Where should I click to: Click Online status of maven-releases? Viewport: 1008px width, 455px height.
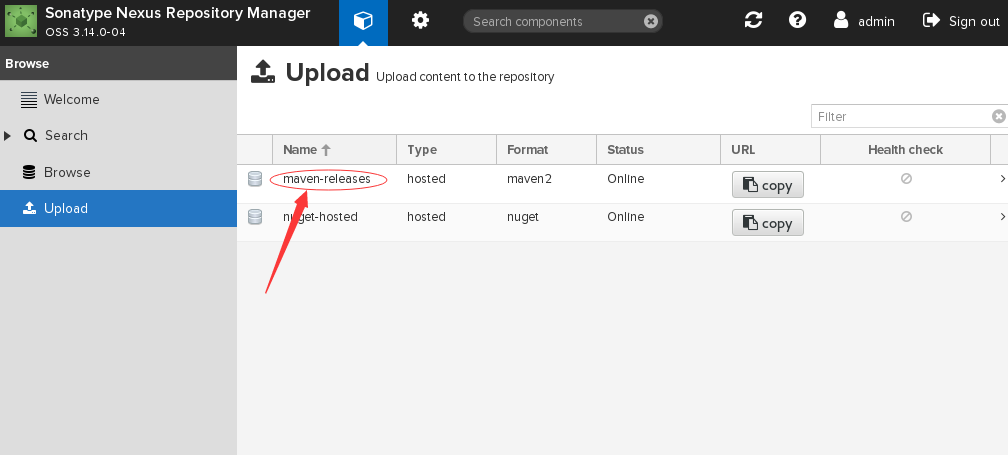[626, 179]
